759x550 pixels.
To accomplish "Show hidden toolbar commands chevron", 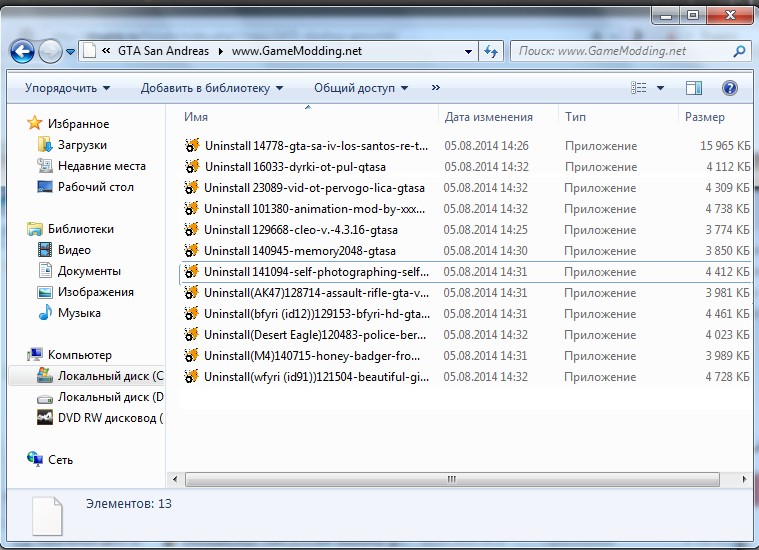I will (x=436, y=88).
